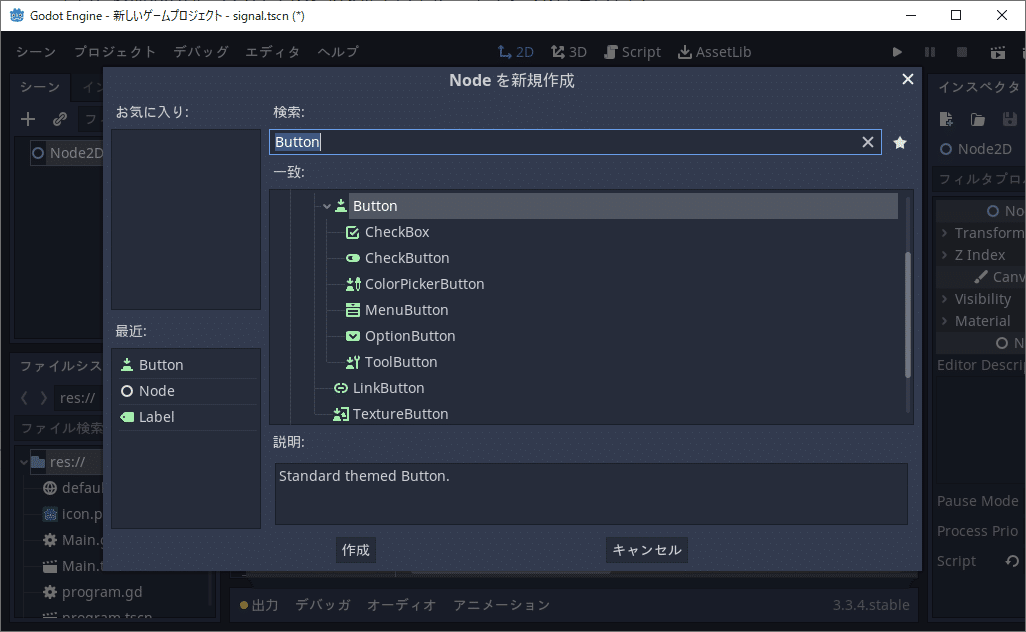Image resolution: width=1026 pixels, height=632 pixels.
Task: Open 出力 output panel
Action: coord(259,605)
